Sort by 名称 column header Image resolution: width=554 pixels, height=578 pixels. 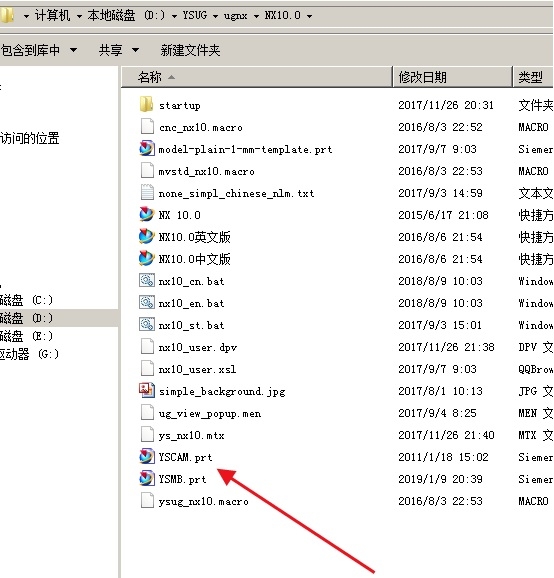click(257, 77)
